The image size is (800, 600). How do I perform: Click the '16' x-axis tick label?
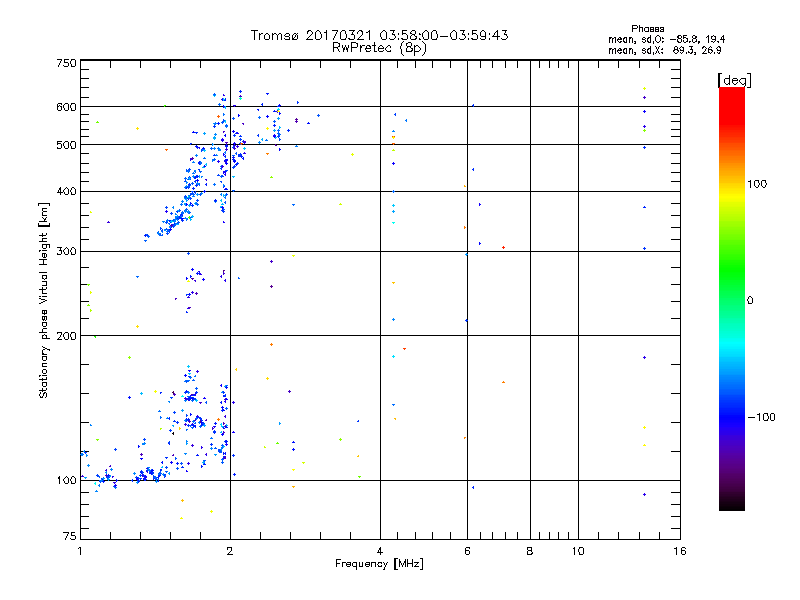[680, 551]
